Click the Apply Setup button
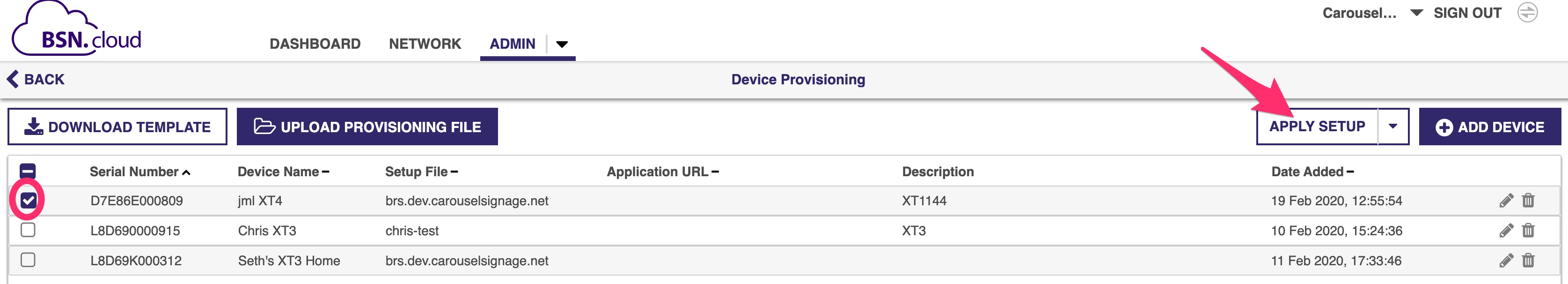This screenshot has height=284, width=1568. (x=1317, y=127)
